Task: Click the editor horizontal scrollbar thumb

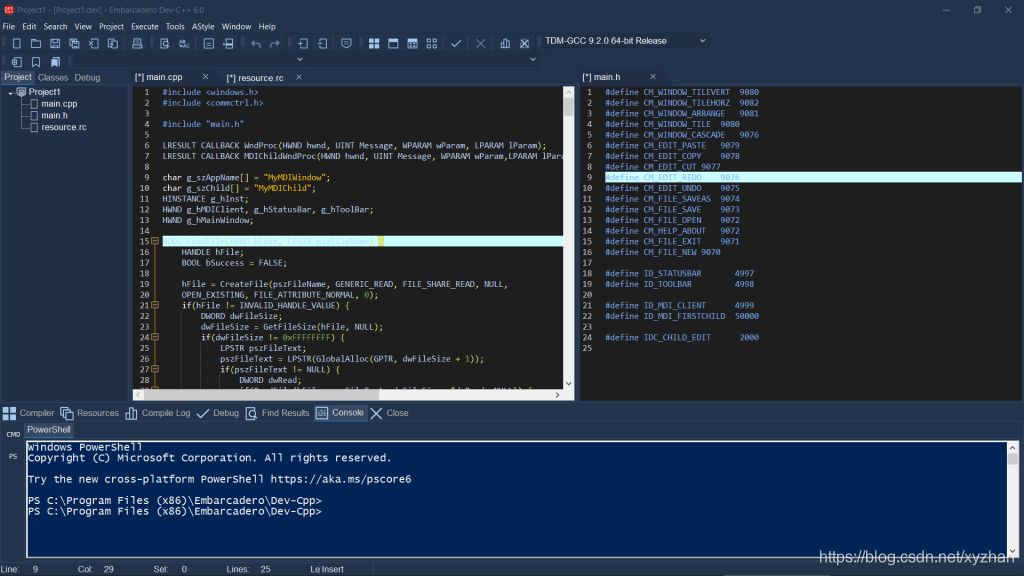Action: coord(261,394)
